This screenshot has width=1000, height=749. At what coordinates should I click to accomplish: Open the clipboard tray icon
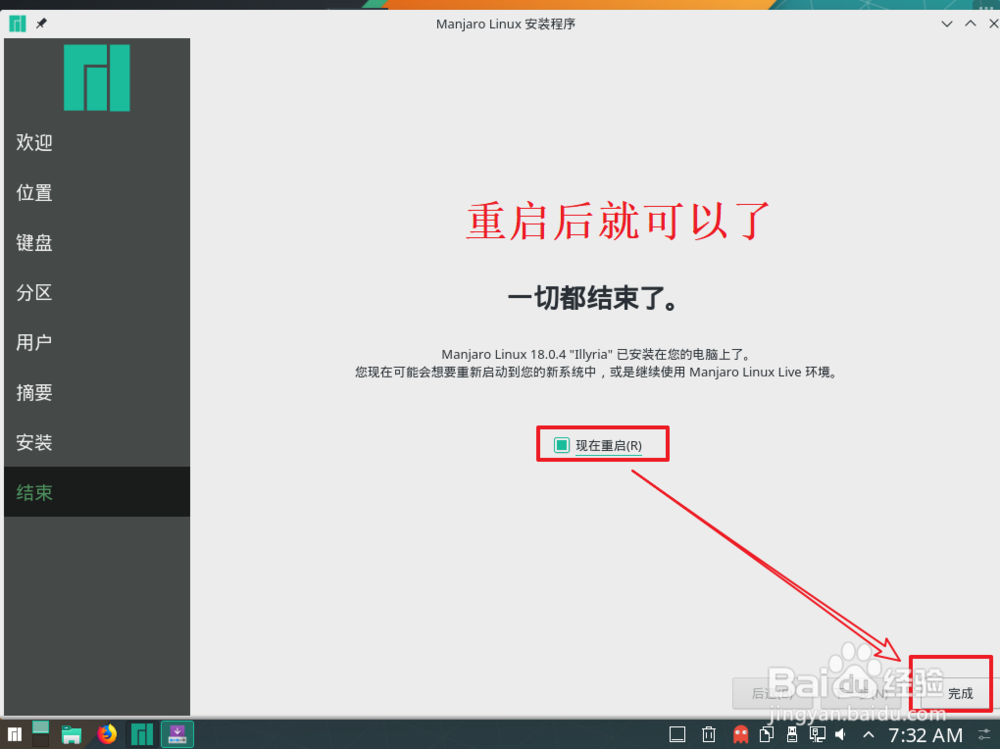[767, 735]
